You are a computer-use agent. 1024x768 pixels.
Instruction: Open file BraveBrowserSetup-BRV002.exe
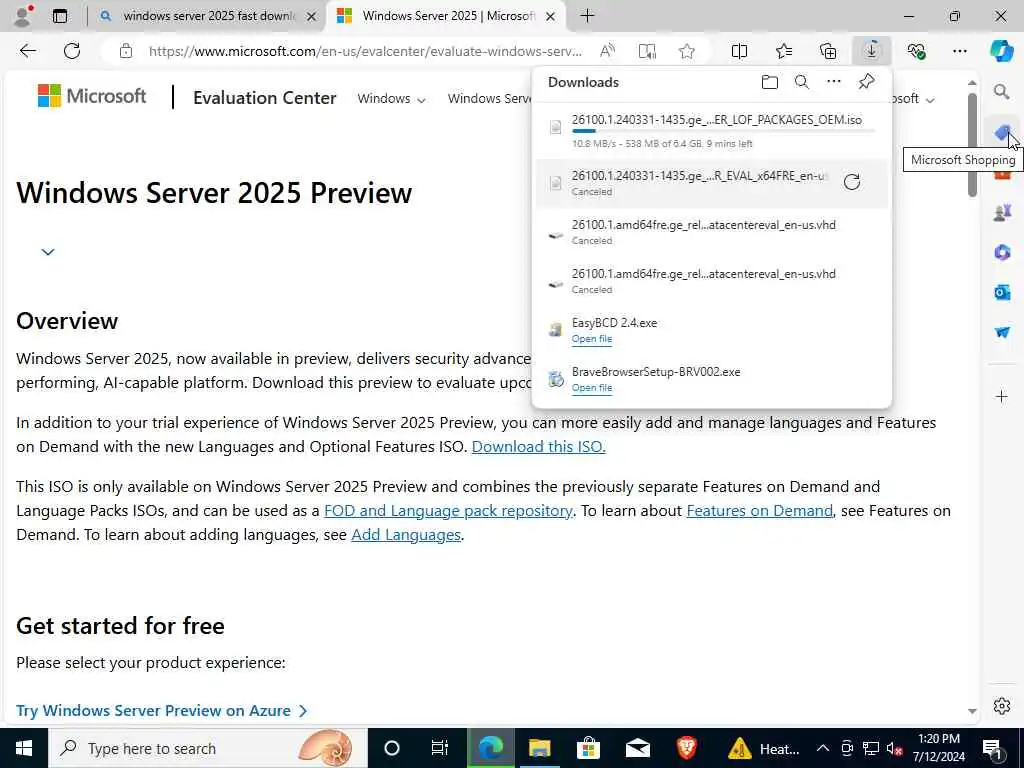tap(592, 388)
